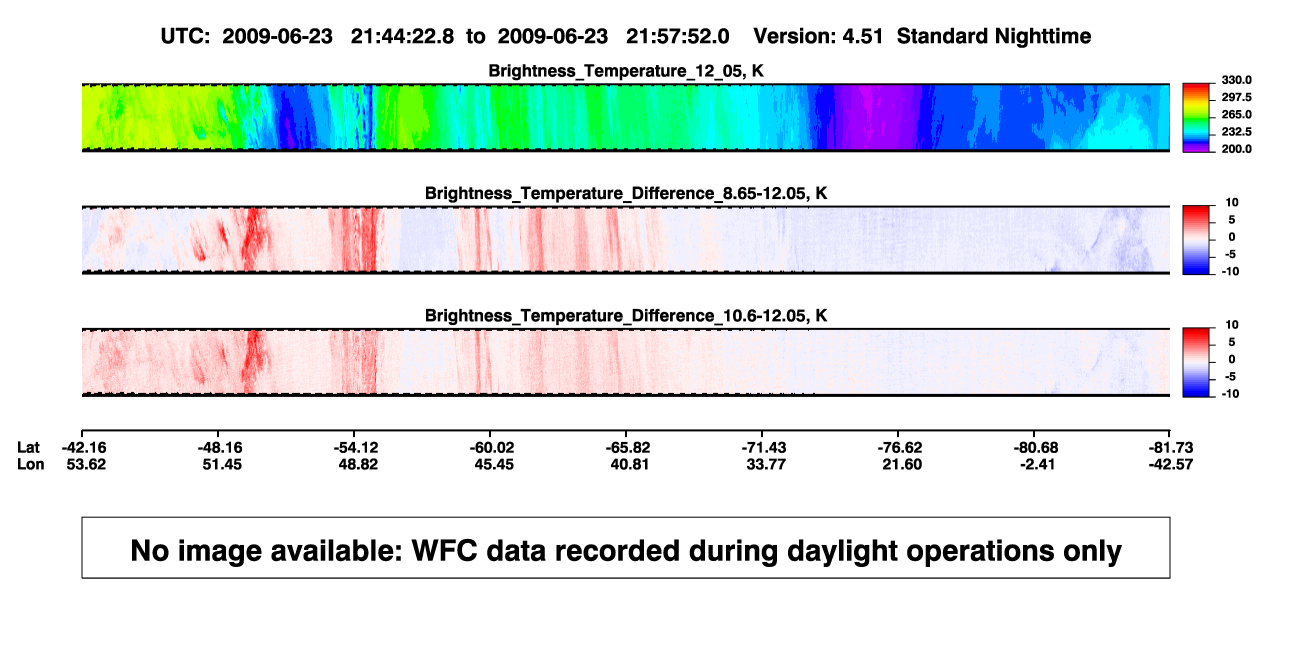The width and height of the screenshot is (1300, 667).
Task: Click the No image available WFC message box
Action: 626,547
